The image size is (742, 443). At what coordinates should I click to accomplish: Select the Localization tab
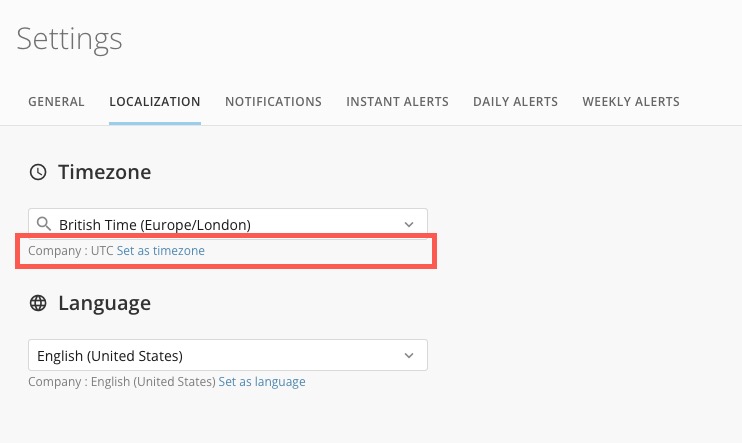point(155,102)
